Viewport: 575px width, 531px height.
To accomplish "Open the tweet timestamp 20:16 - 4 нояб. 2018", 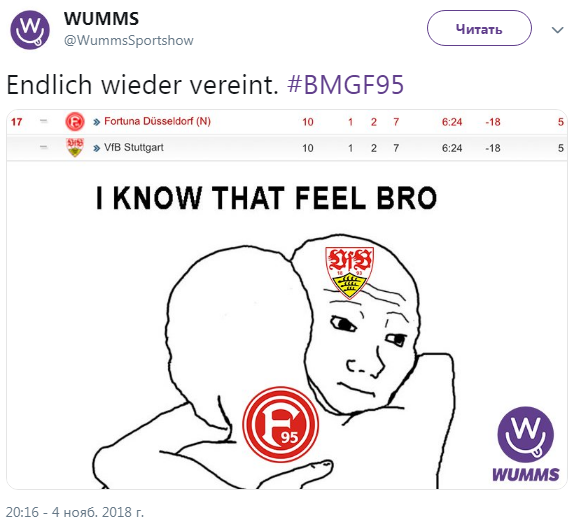I will (x=75, y=512).
